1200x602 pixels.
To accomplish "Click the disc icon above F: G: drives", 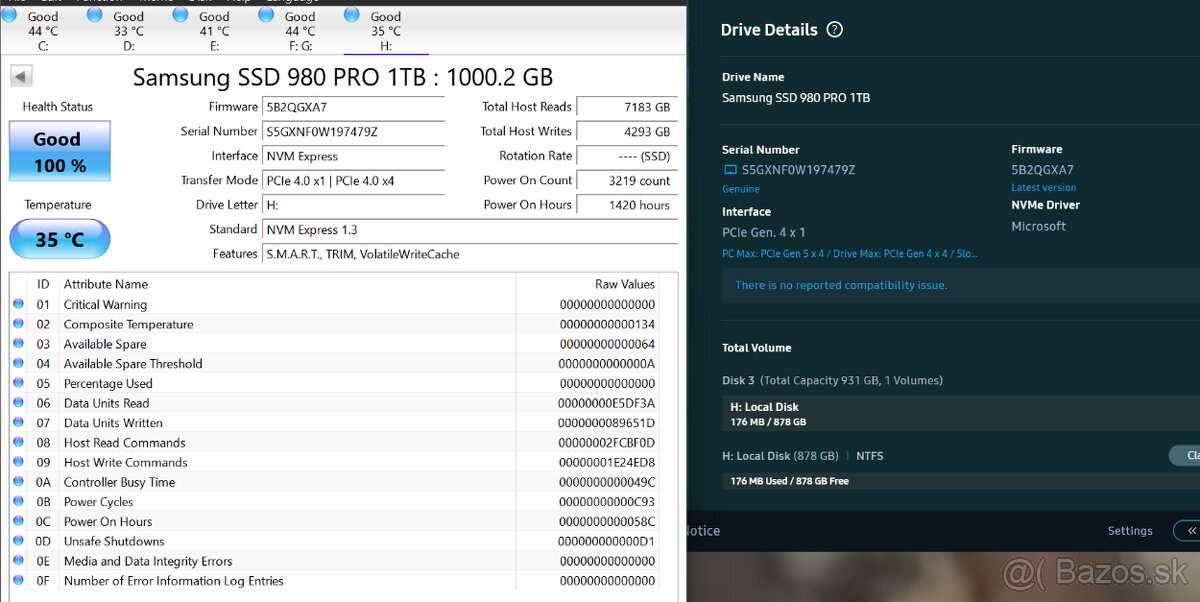I will (x=265, y=14).
